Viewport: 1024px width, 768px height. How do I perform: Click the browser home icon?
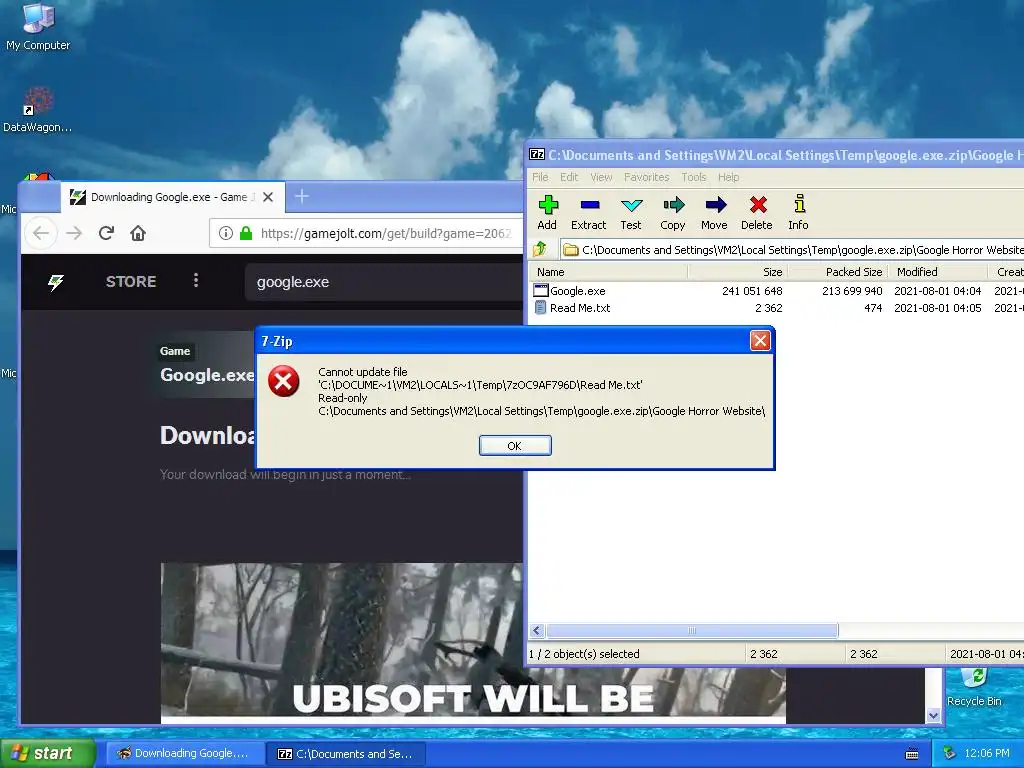point(138,233)
